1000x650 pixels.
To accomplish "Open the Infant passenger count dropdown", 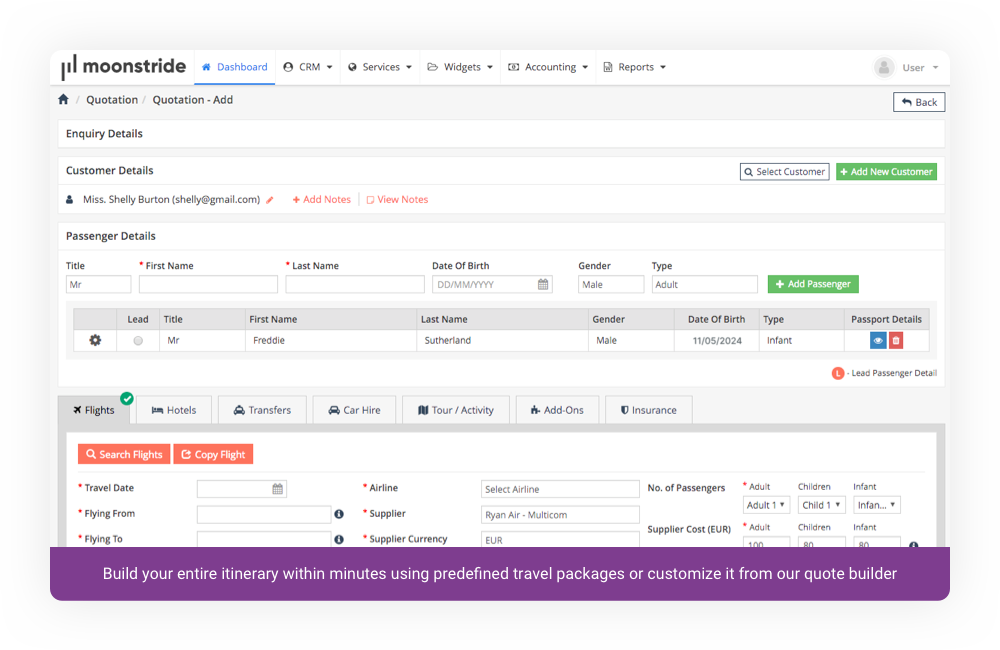I will (x=877, y=505).
